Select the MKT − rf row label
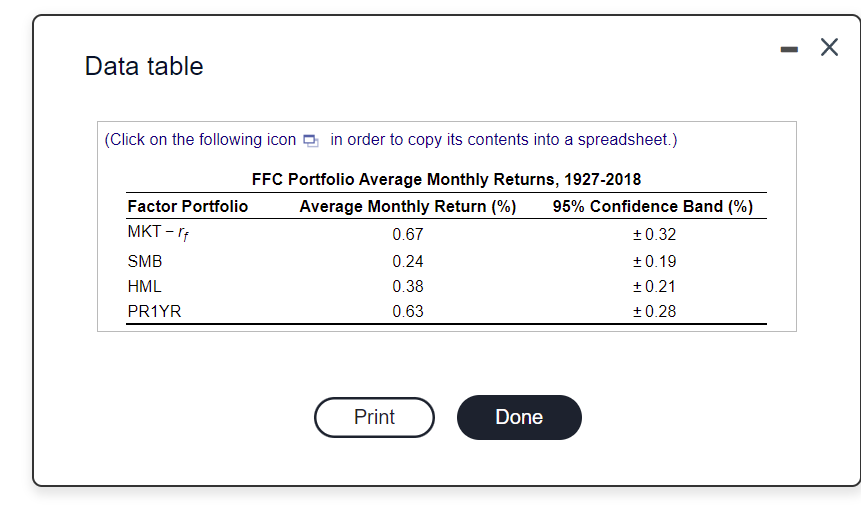The width and height of the screenshot is (861, 508). point(157,235)
